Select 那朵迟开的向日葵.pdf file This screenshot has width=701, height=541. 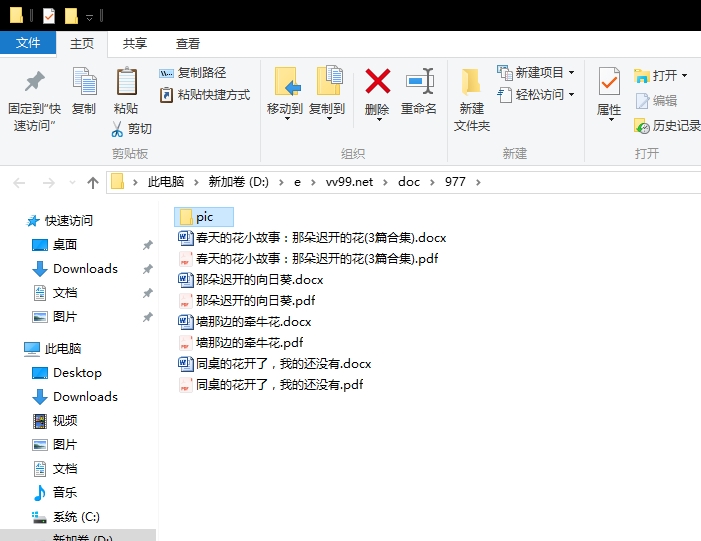pyautogui.click(x=246, y=300)
